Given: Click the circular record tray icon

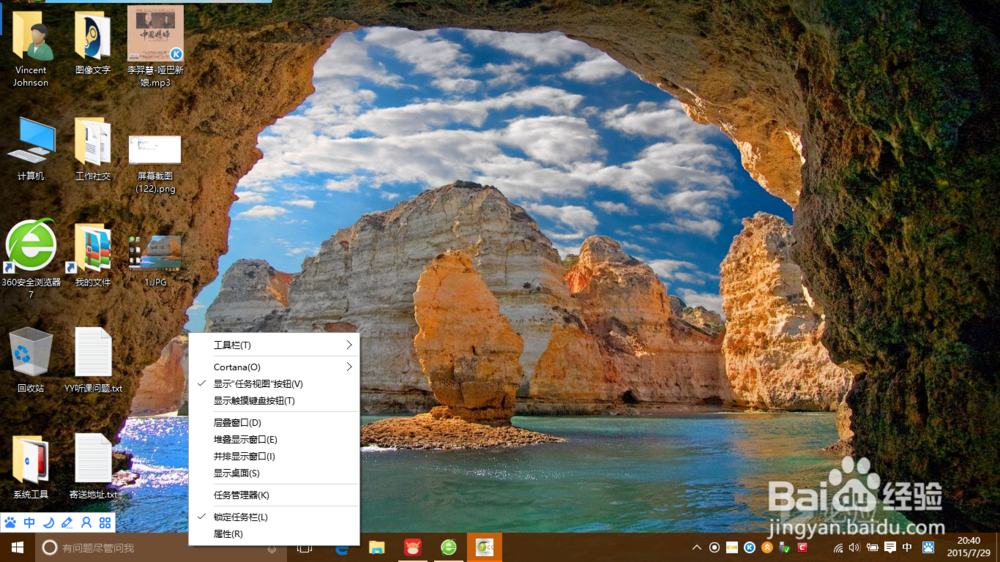Looking at the screenshot, I should coord(714,547).
